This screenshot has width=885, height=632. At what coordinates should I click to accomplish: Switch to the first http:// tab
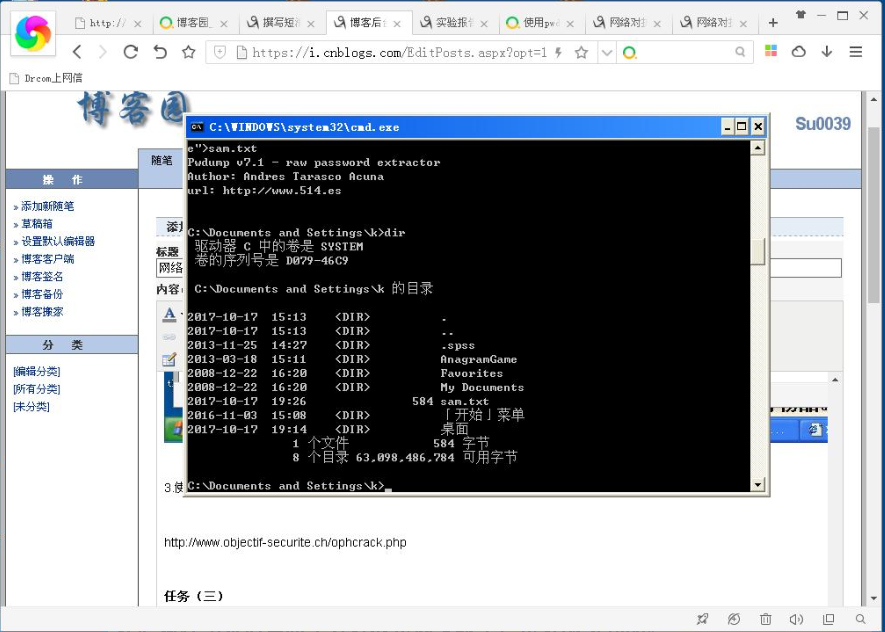point(108,23)
